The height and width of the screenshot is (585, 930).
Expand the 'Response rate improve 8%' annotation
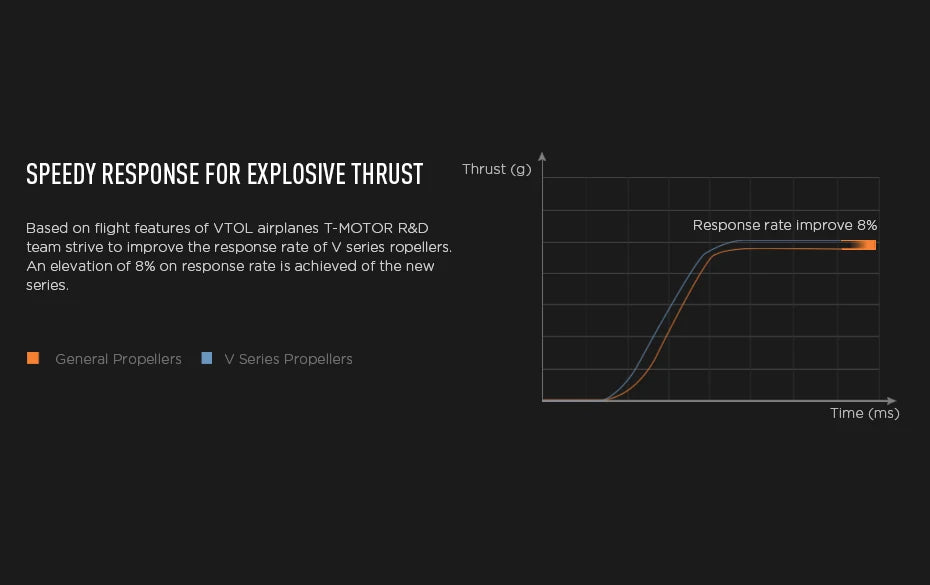[786, 225]
